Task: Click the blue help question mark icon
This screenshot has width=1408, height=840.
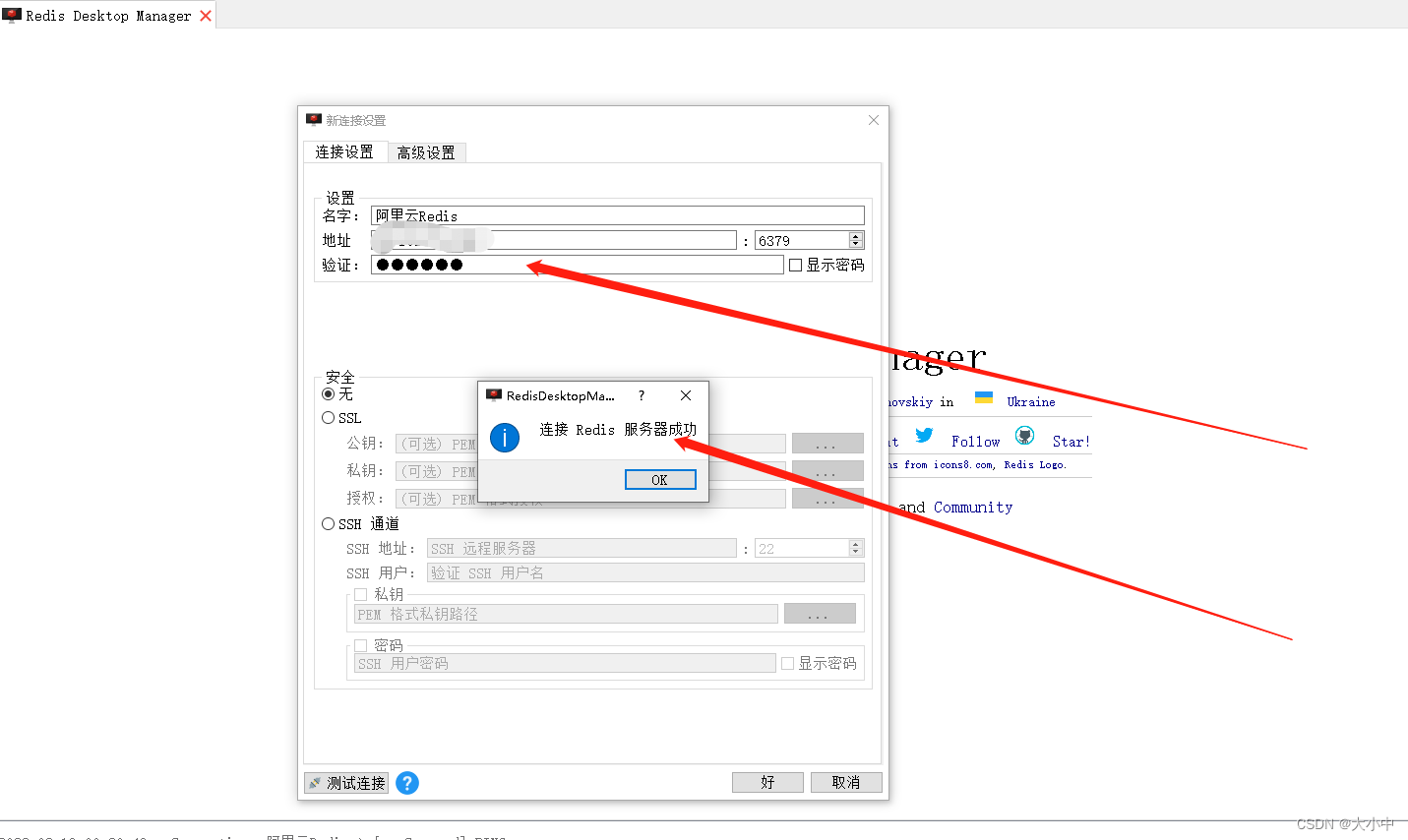Action: 407,783
